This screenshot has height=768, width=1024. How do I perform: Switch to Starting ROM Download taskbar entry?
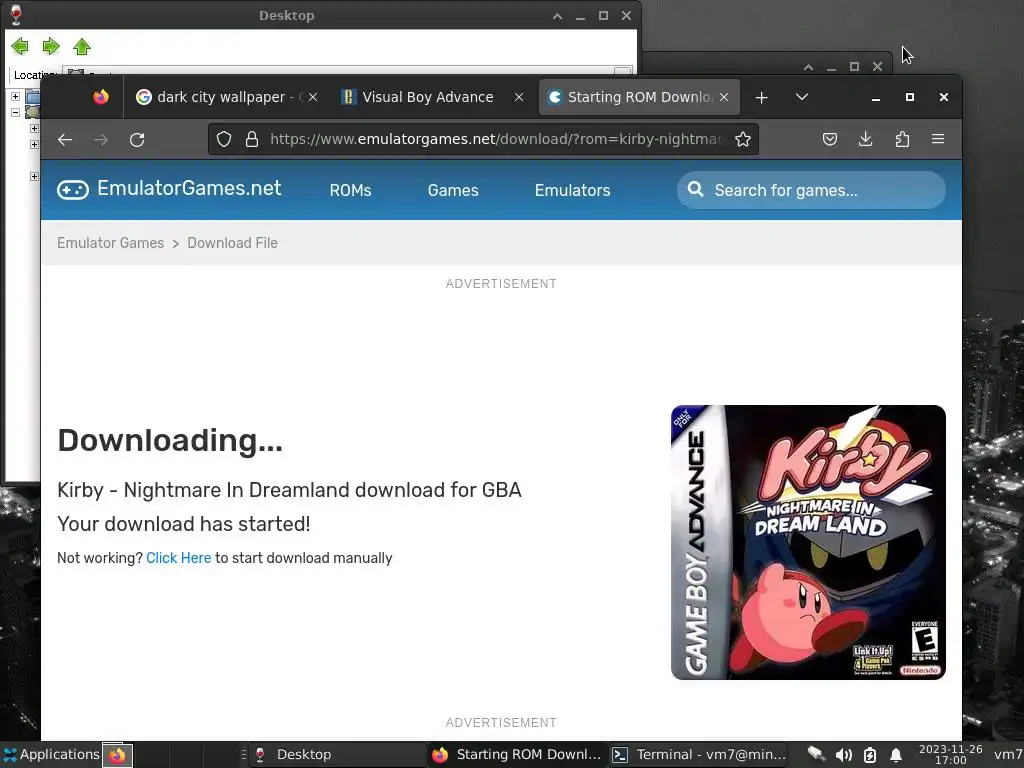pyautogui.click(x=517, y=754)
